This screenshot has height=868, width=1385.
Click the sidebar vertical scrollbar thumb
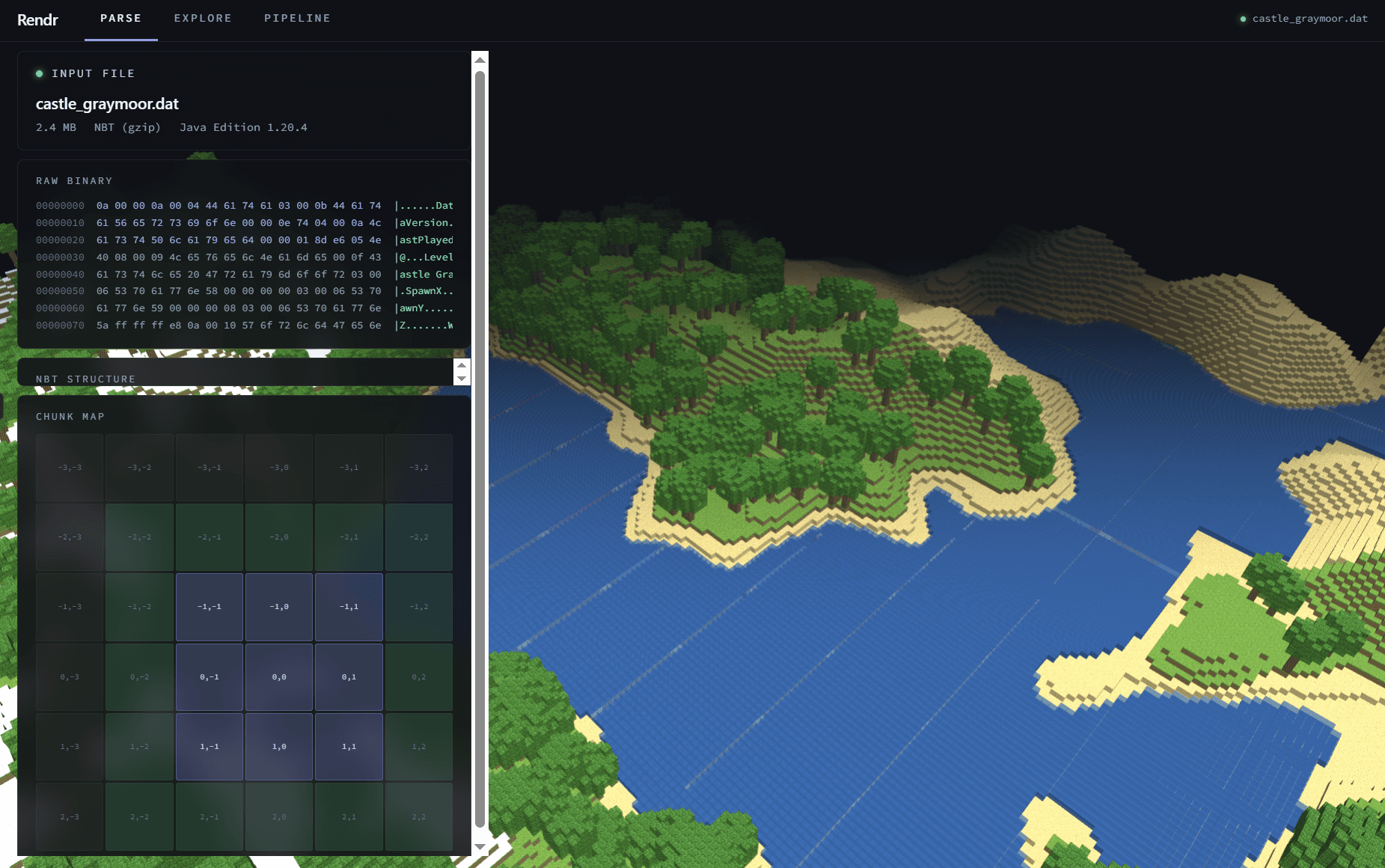click(x=480, y=449)
